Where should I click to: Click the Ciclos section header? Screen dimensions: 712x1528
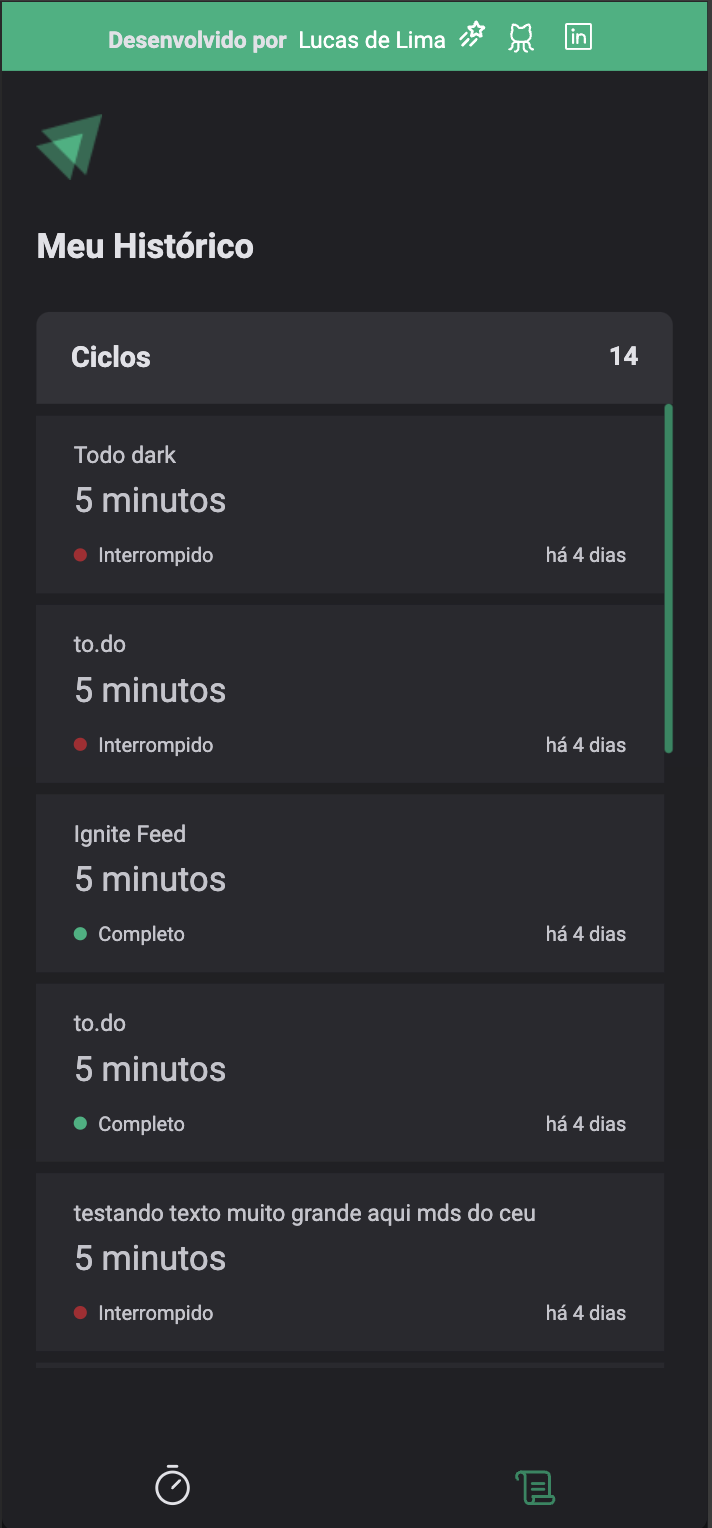point(111,357)
